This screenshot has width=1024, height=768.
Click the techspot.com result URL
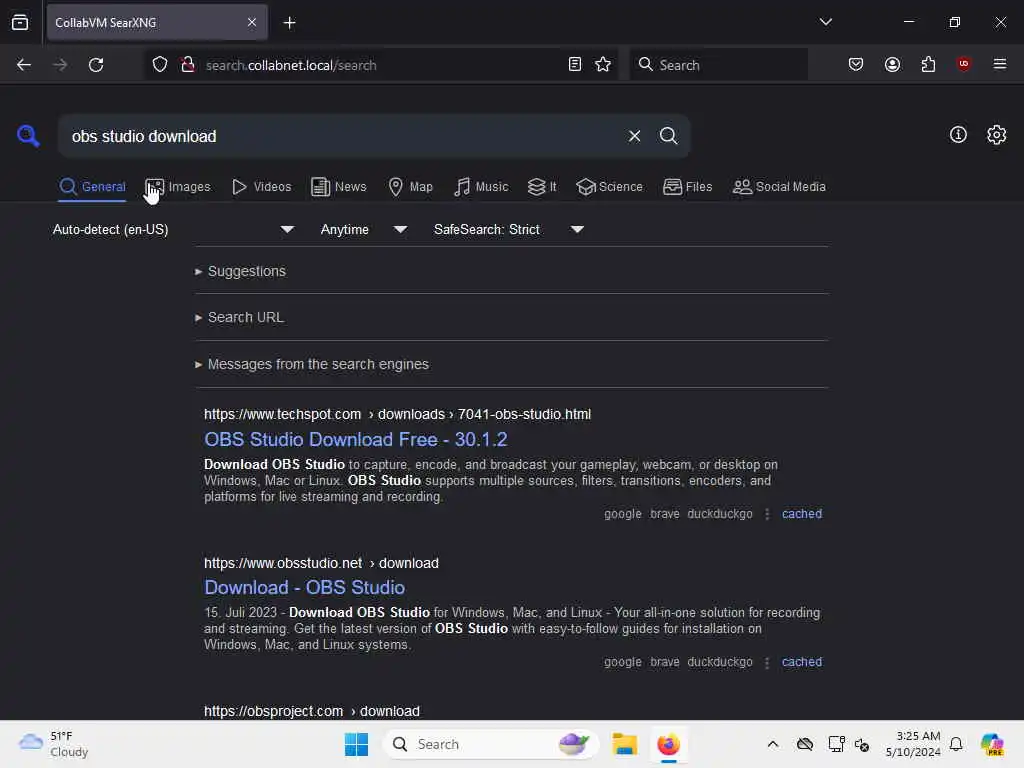[397, 415]
